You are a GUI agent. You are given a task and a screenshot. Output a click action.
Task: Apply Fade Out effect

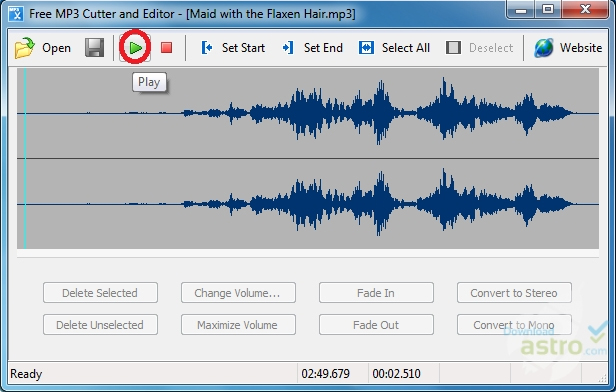[x=376, y=324]
